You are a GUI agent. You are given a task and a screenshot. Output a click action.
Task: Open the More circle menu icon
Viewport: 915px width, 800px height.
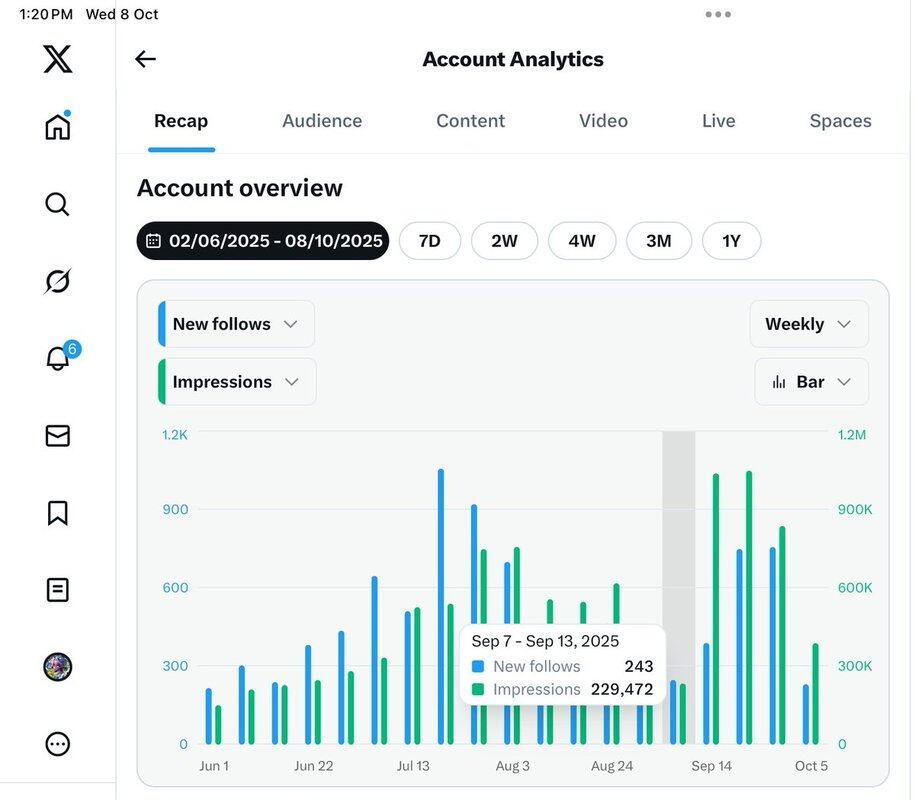[58, 744]
